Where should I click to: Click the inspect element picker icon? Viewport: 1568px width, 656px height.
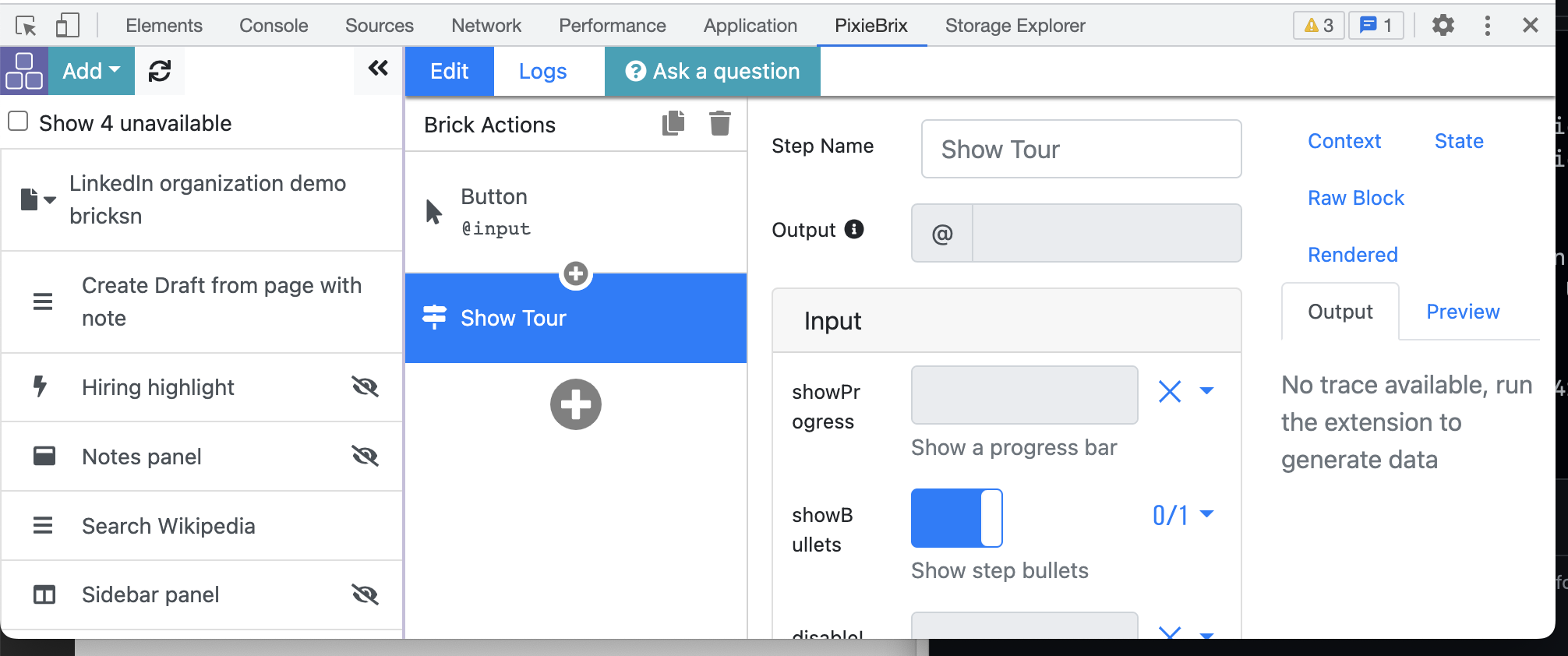[26, 26]
